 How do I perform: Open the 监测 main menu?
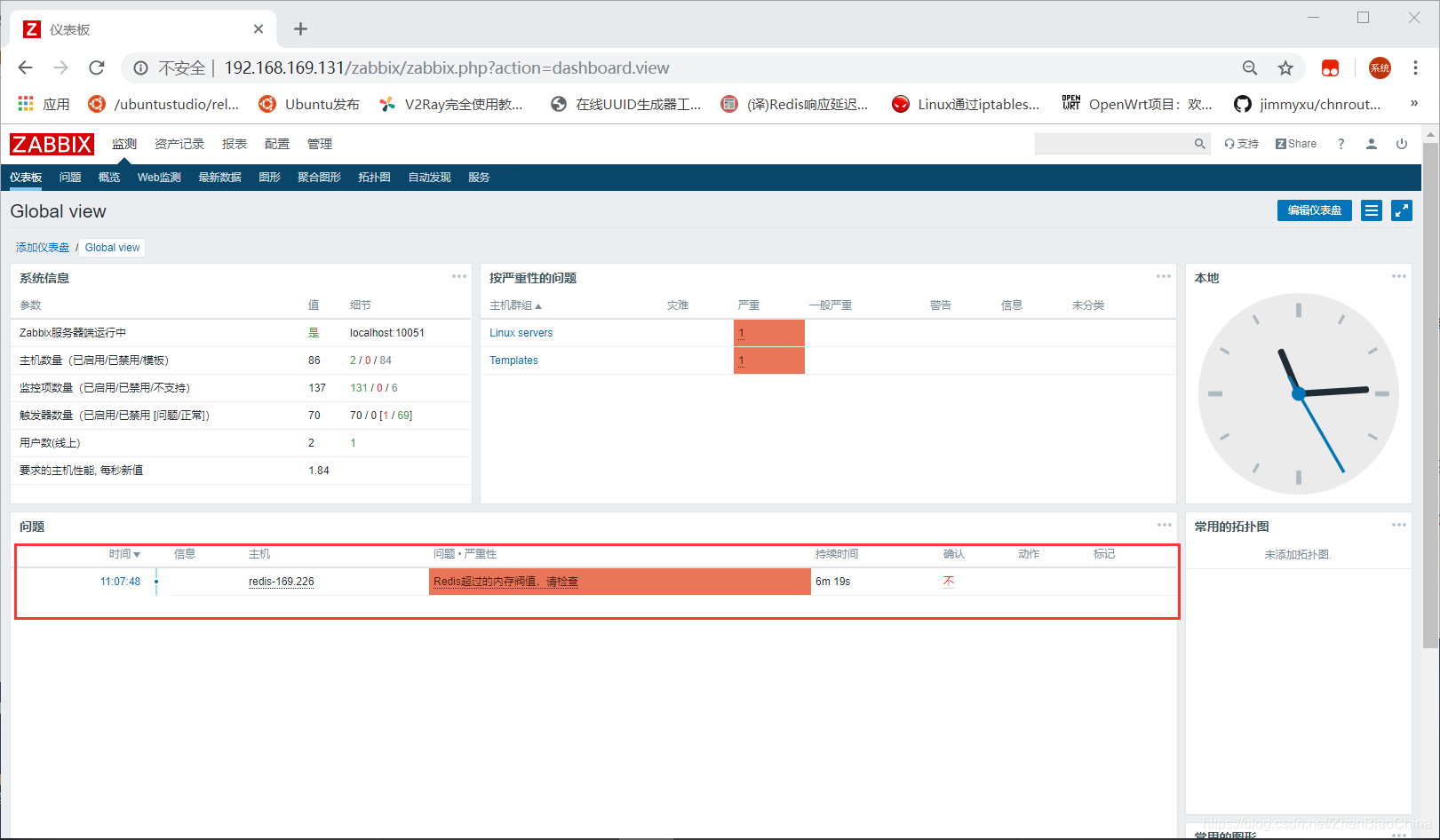pyautogui.click(x=124, y=144)
